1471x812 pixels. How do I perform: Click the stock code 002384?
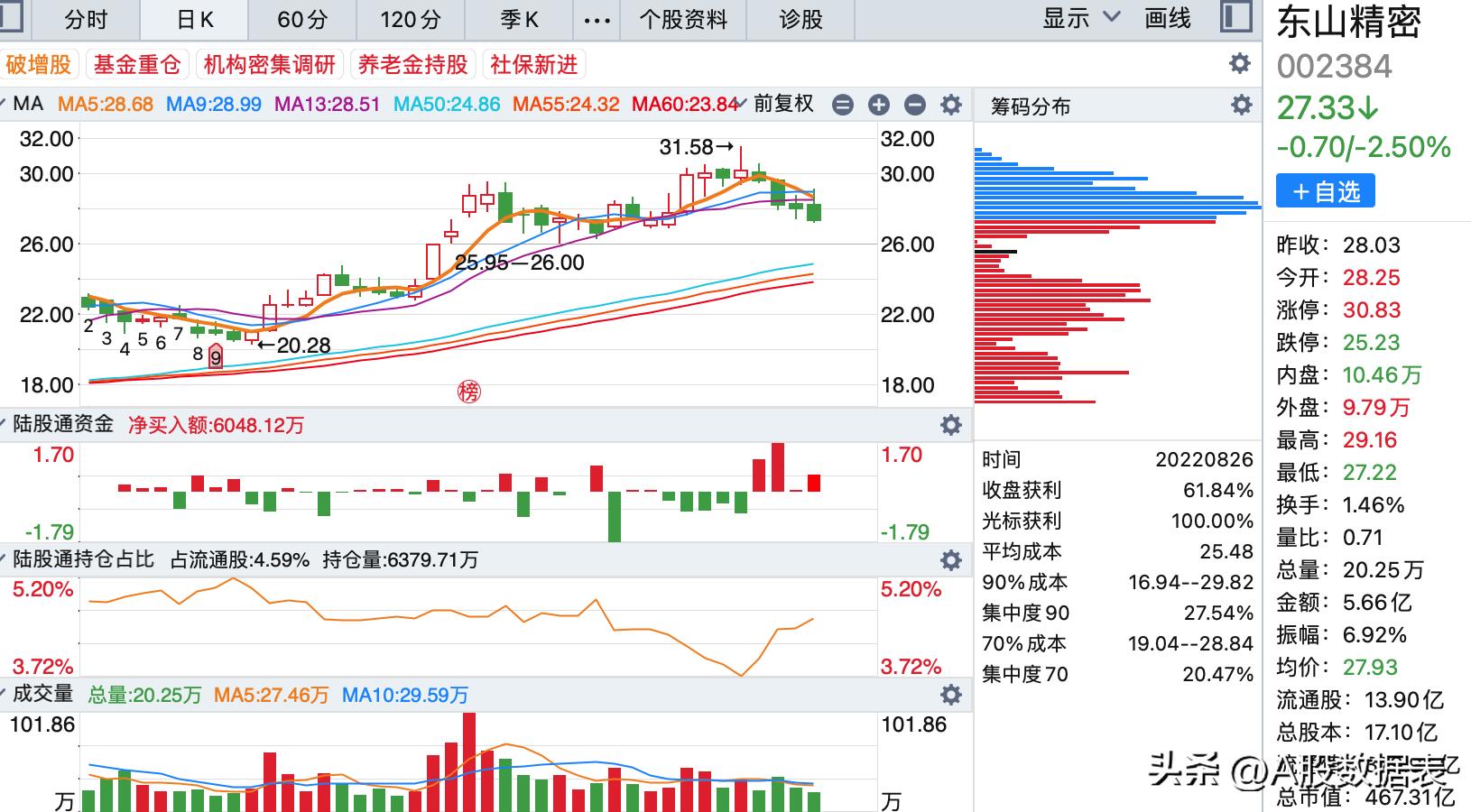coord(1334,67)
